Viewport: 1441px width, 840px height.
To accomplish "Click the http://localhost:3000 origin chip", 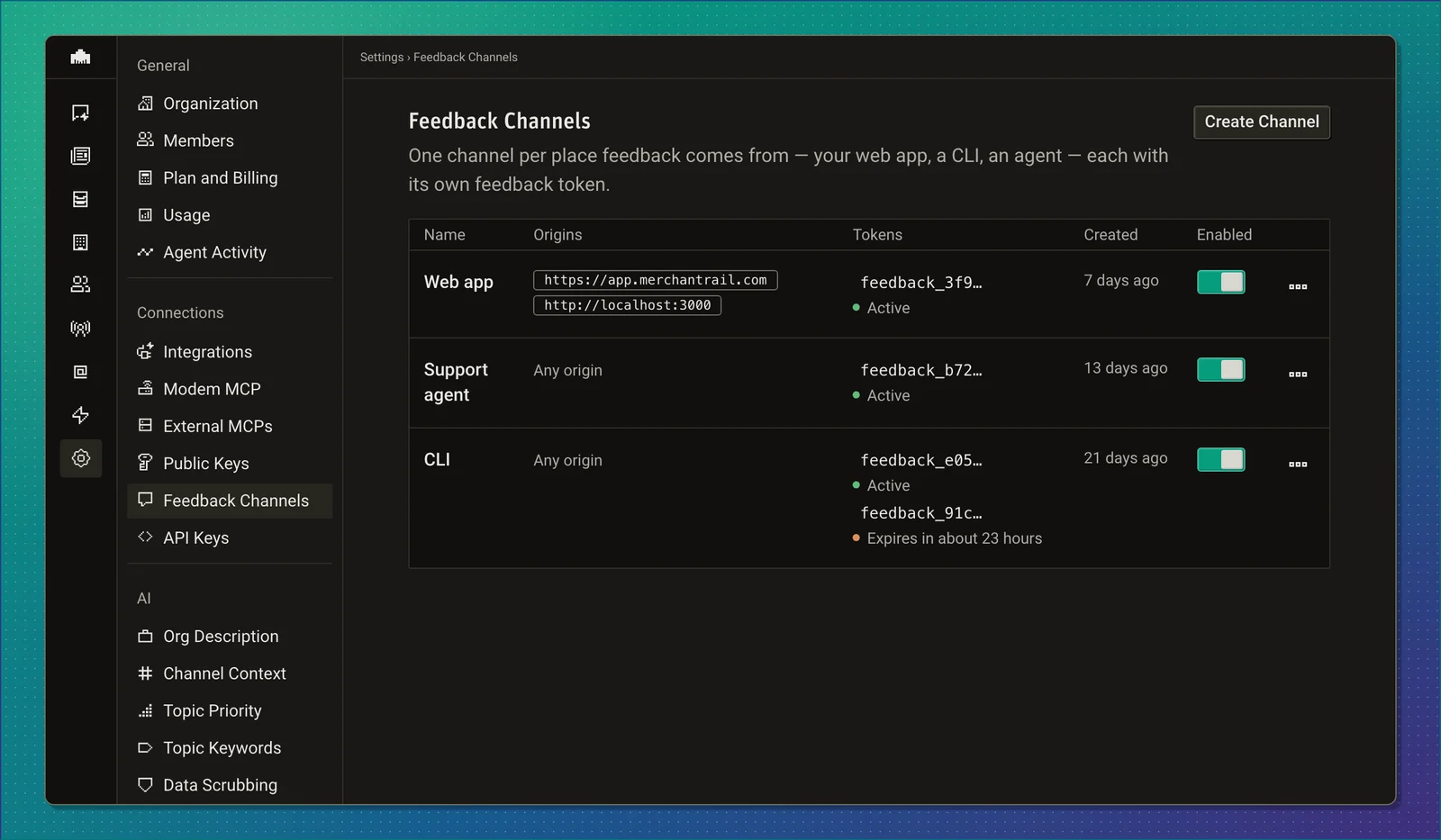I will click(628, 305).
